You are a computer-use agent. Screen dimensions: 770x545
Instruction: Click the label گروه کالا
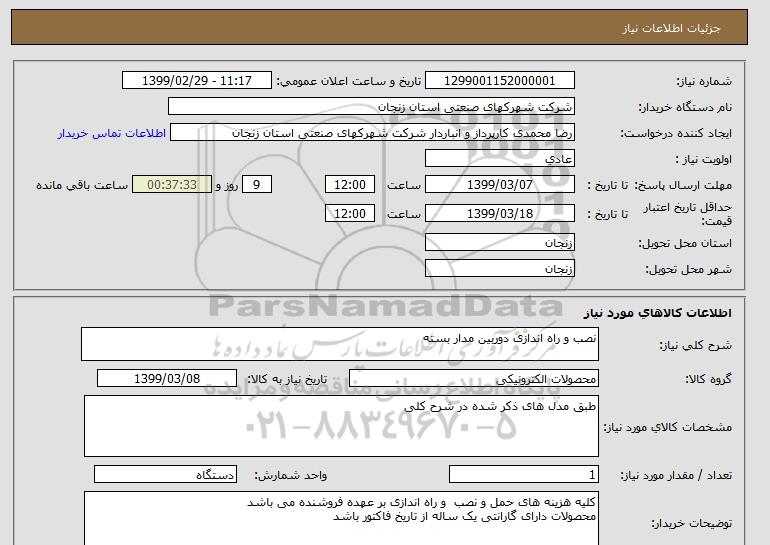(x=709, y=379)
